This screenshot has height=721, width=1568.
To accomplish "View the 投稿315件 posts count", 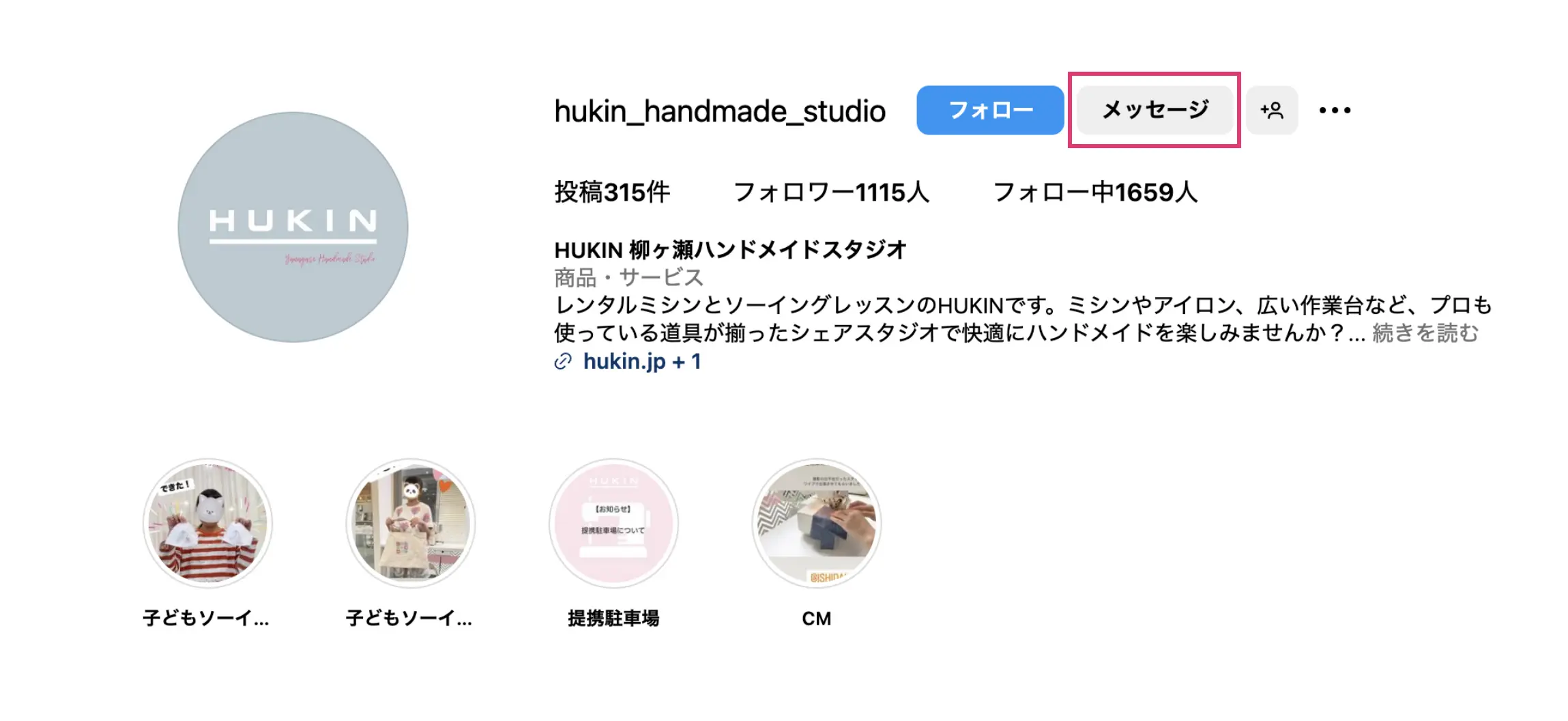I will tap(612, 193).
